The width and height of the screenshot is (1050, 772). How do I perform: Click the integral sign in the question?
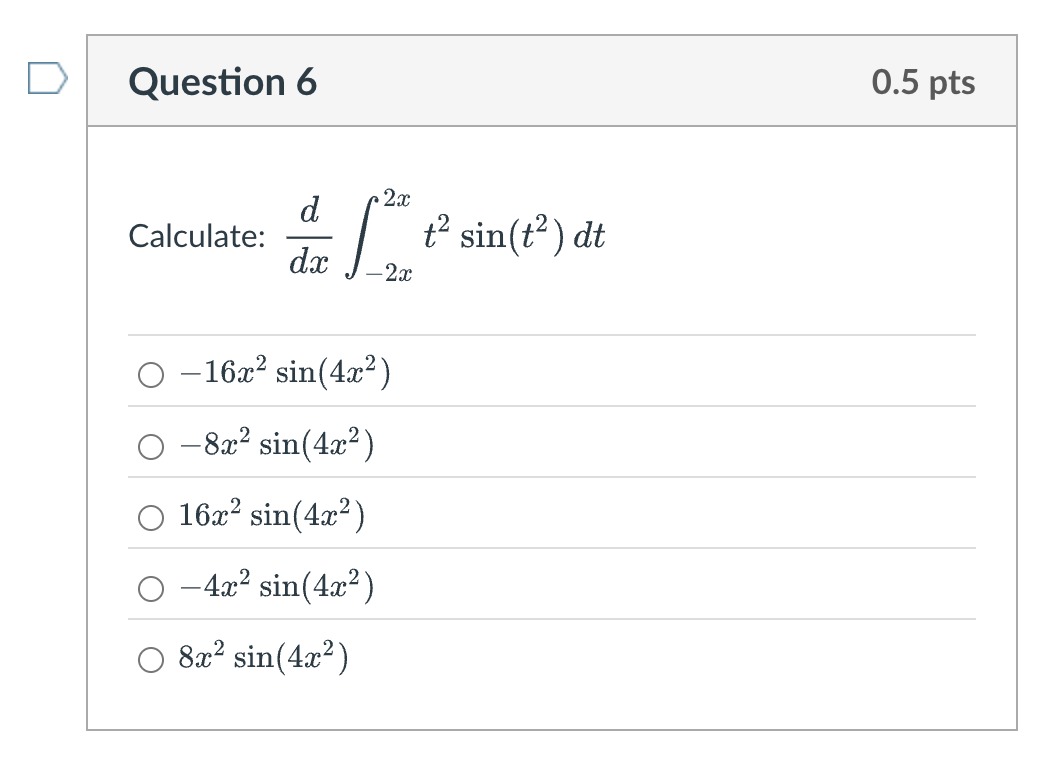point(362,236)
